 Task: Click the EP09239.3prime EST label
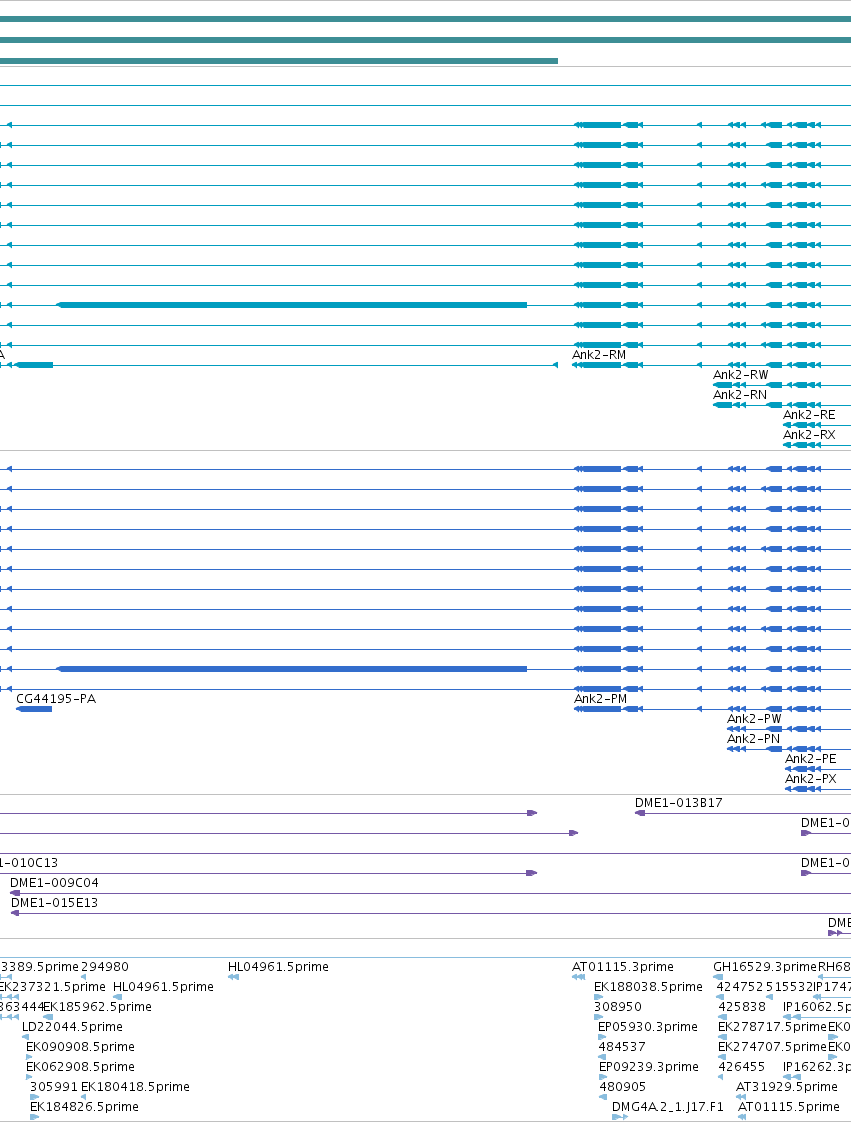tap(649, 1067)
